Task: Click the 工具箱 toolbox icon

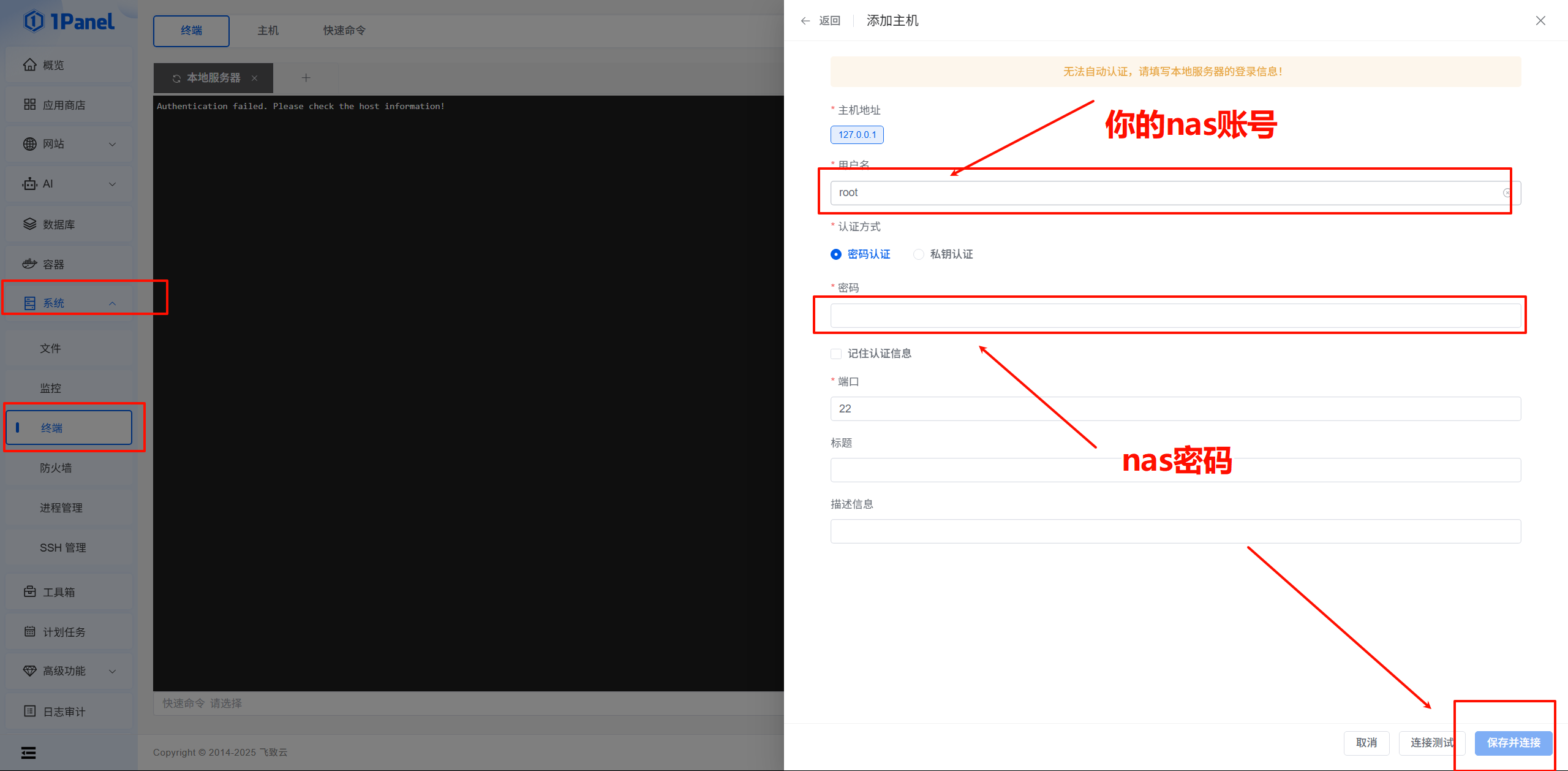Action: (x=29, y=591)
